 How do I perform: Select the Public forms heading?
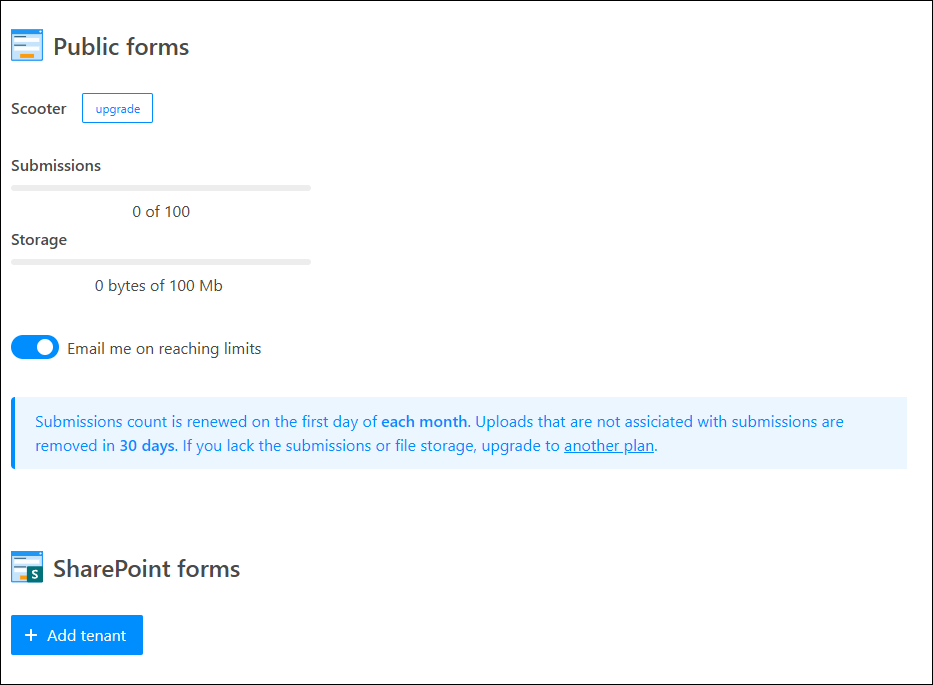(x=121, y=47)
